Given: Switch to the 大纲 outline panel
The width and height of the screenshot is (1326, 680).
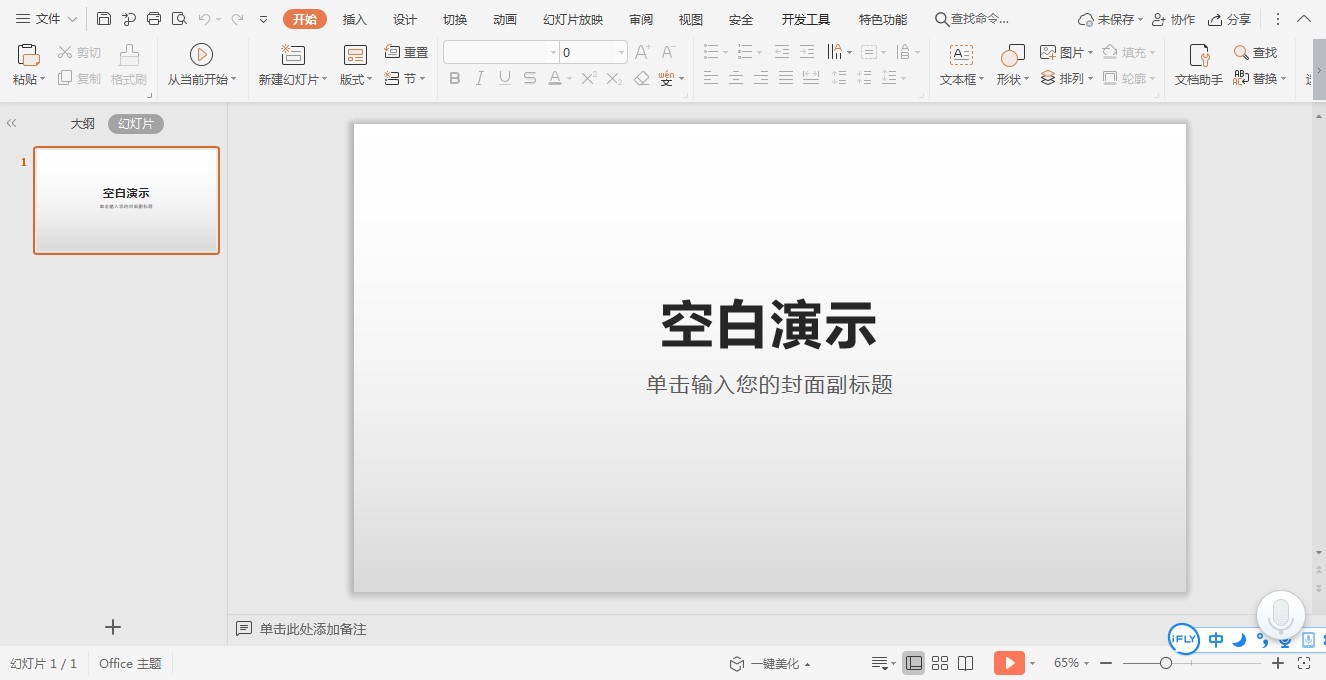Looking at the screenshot, I should (82, 123).
